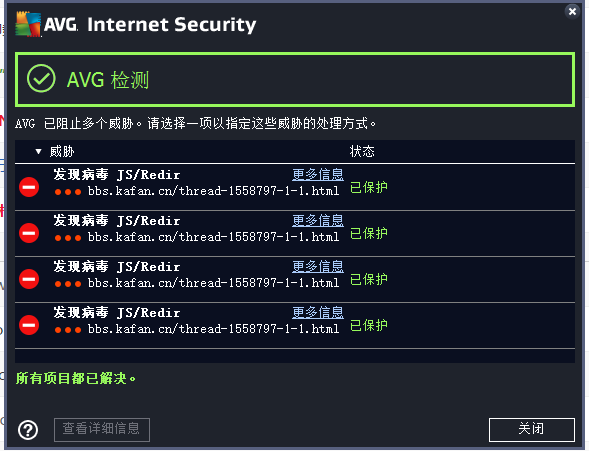Click the AVG logo icon
The image size is (589, 451).
click(28, 24)
